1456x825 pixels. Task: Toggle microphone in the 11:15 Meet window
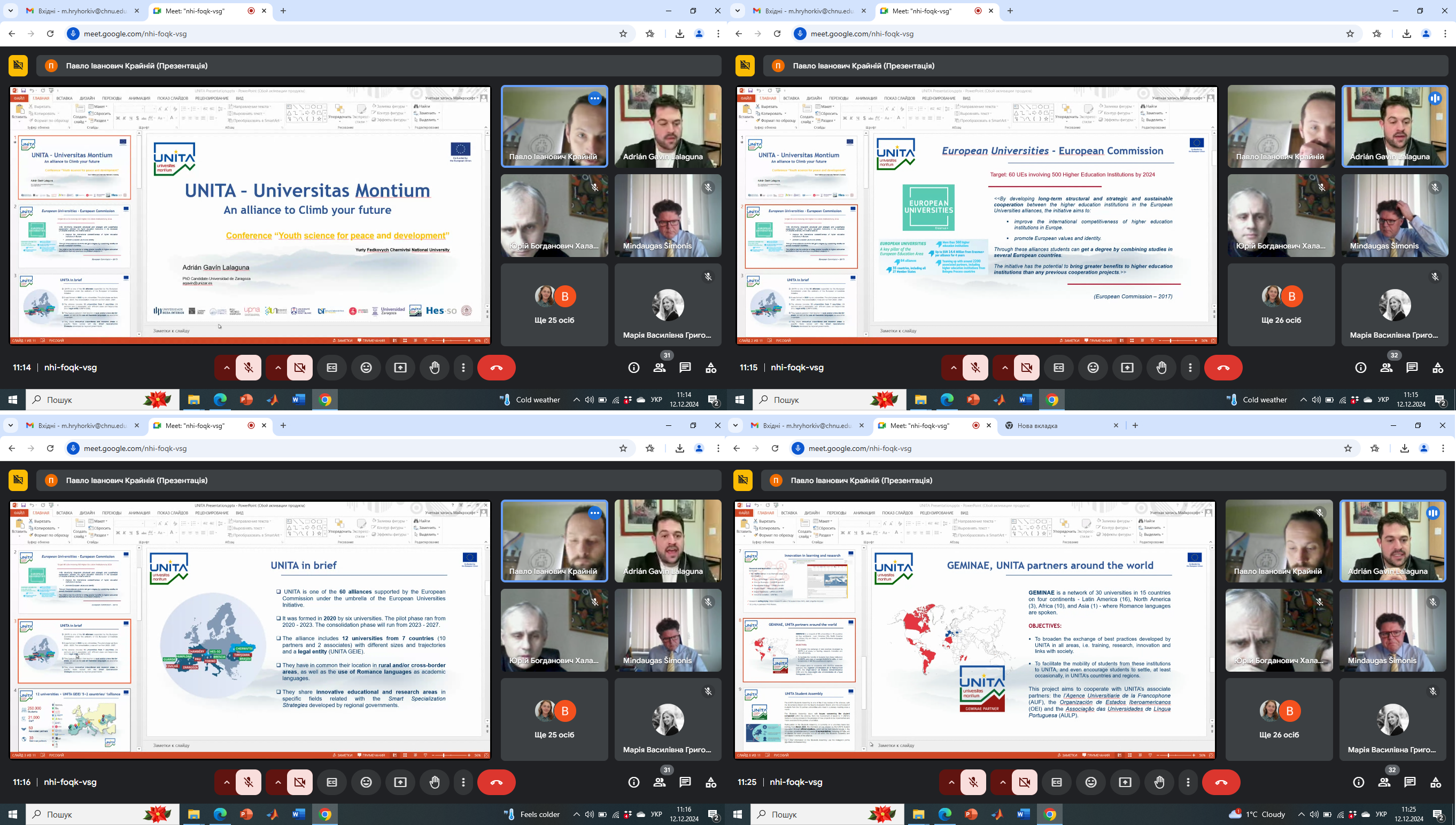click(x=975, y=368)
